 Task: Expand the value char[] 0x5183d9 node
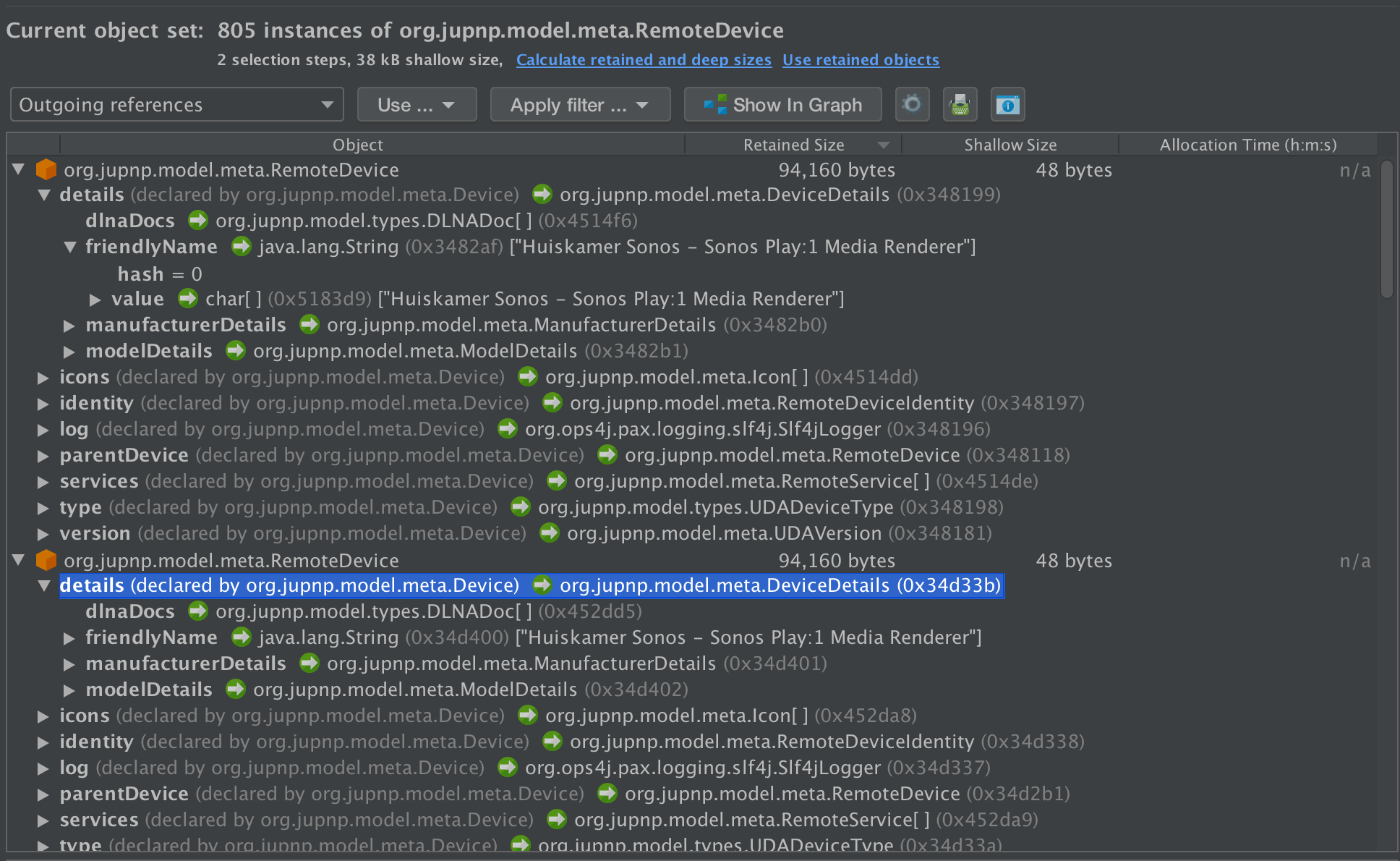pyautogui.click(x=95, y=299)
